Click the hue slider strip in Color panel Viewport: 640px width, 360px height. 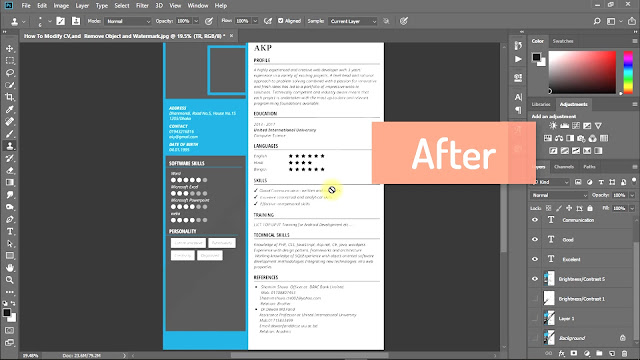point(628,72)
